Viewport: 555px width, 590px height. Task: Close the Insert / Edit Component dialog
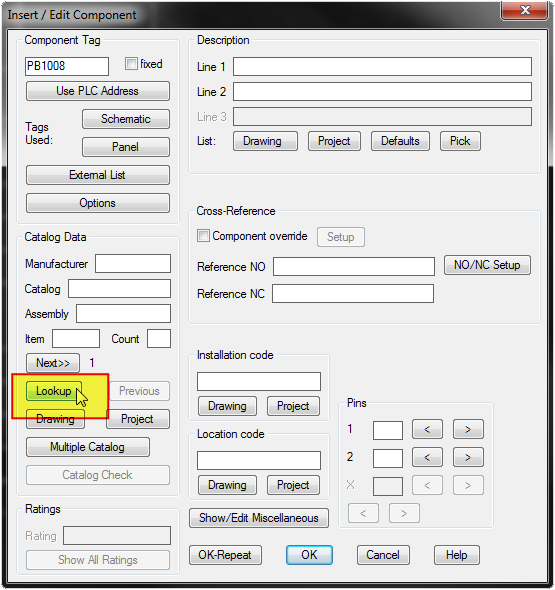(525, 10)
